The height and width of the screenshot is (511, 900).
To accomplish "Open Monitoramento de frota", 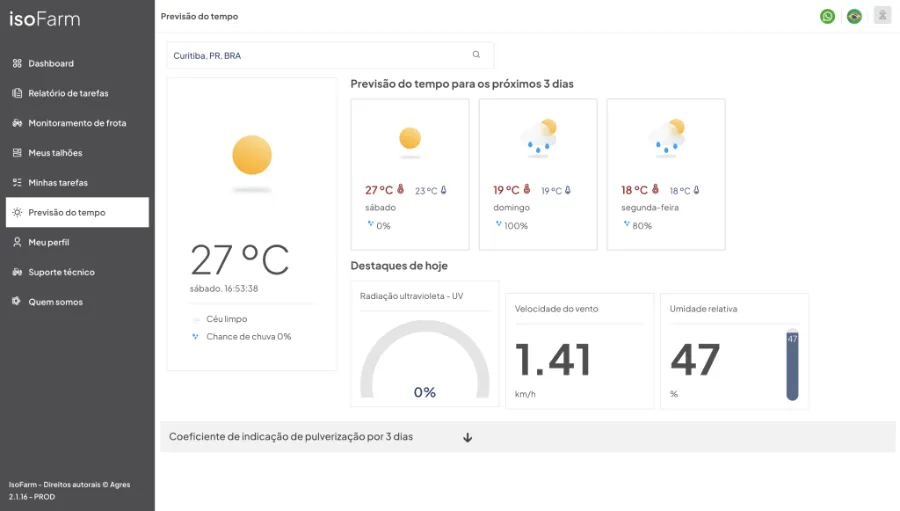I will pyautogui.click(x=77, y=123).
